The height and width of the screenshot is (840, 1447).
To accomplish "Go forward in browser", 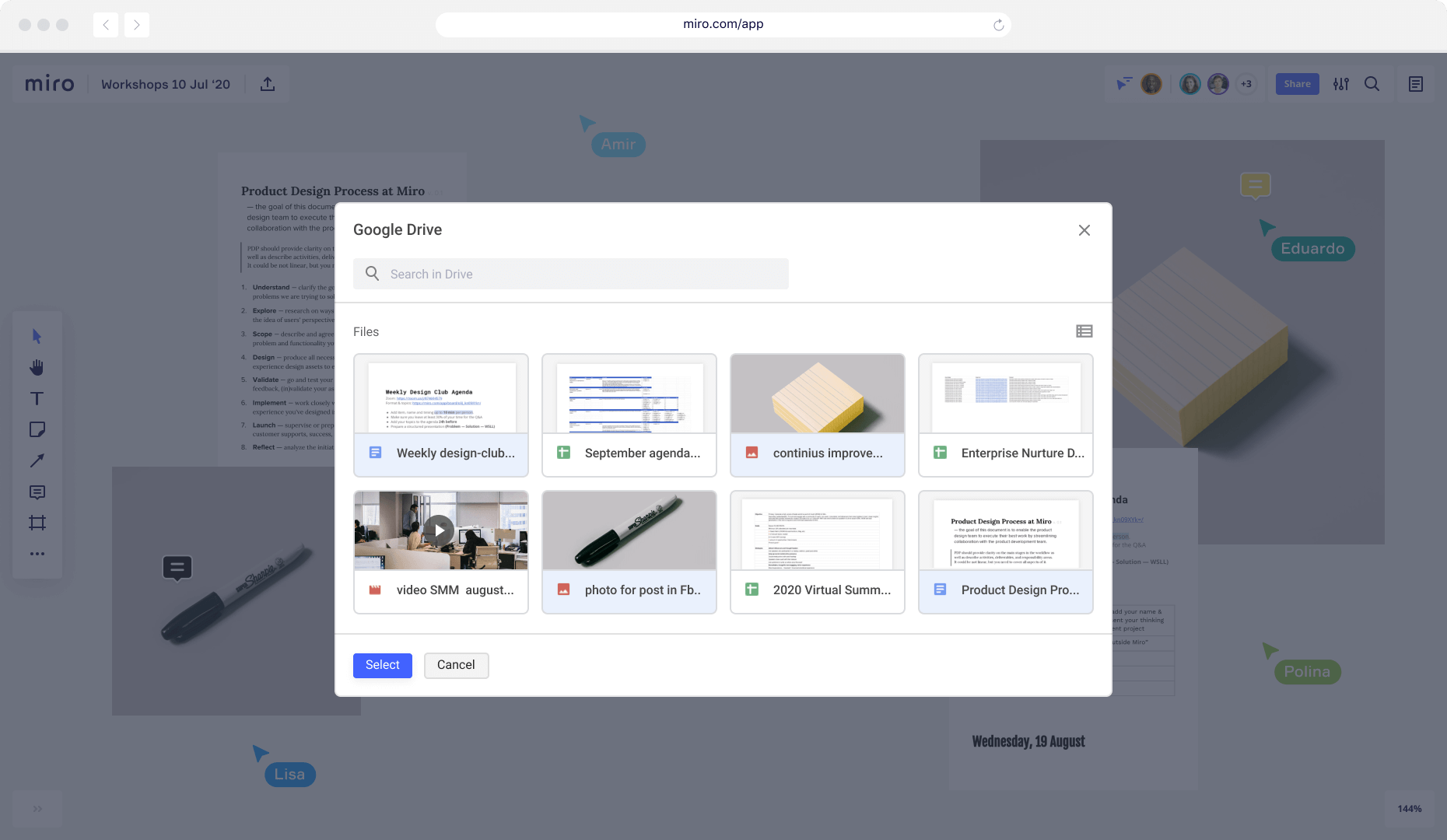I will (137, 25).
